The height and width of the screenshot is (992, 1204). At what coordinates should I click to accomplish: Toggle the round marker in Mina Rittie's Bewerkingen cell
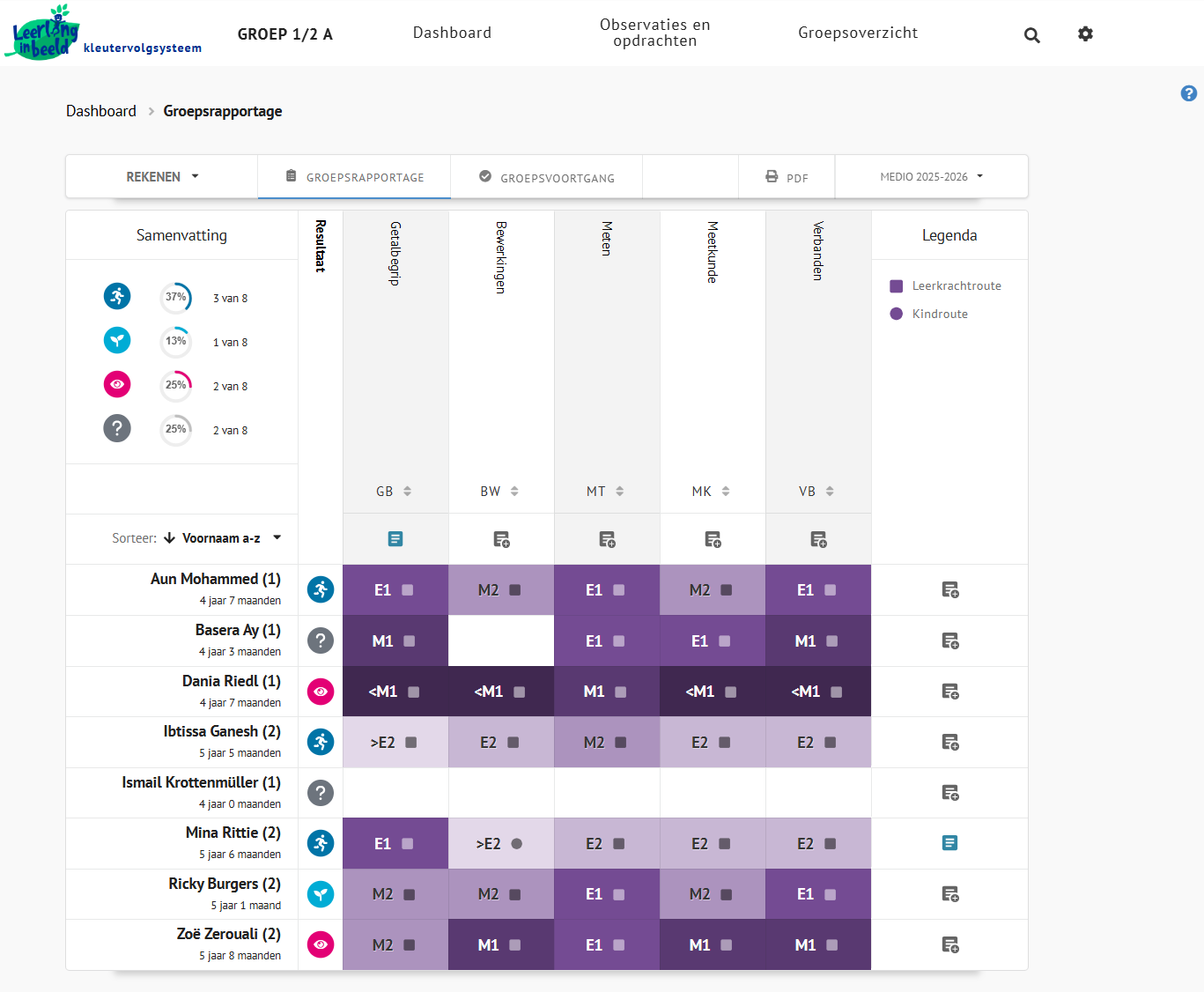(517, 844)
